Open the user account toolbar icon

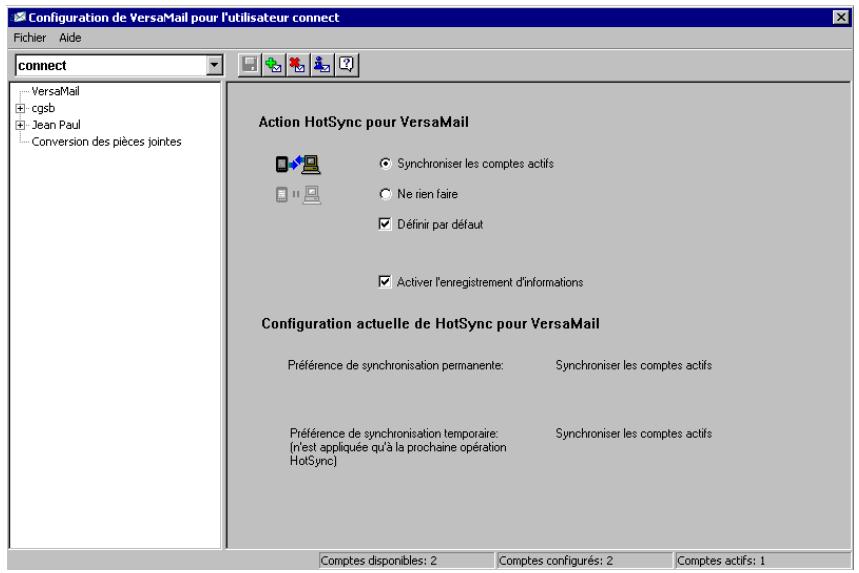322,65
